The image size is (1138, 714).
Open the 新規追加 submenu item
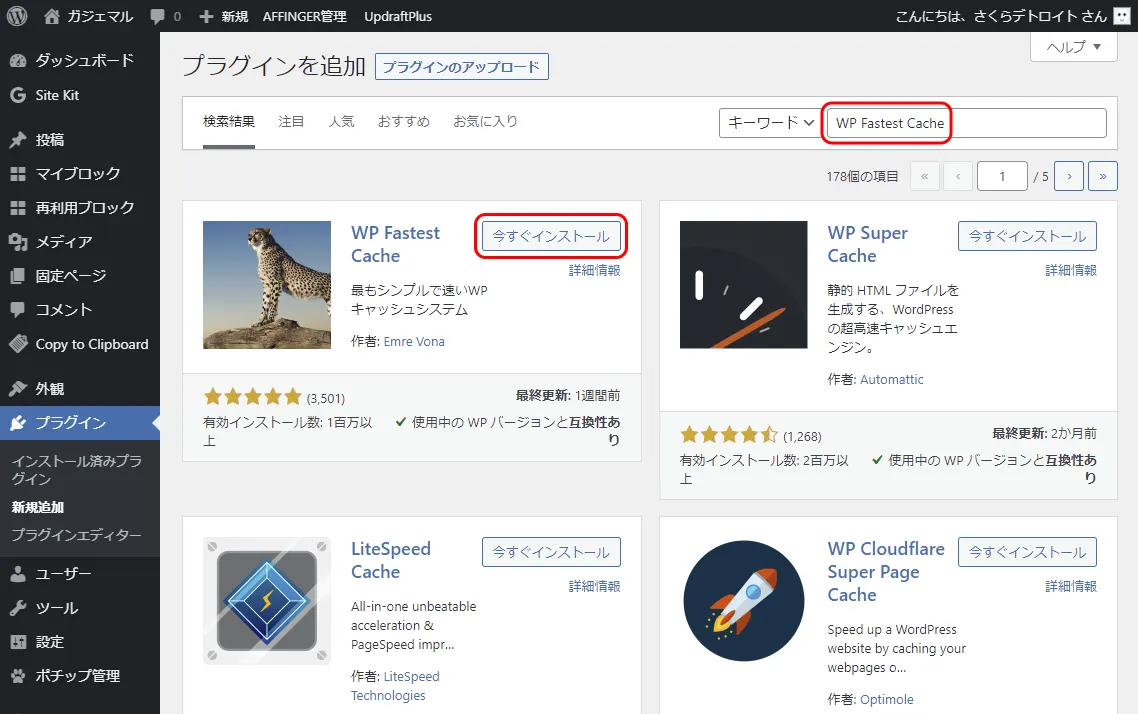coord(38,507)
